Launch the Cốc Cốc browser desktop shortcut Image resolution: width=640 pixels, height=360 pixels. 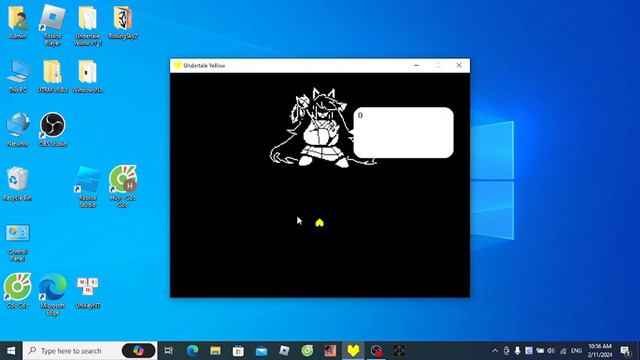pyautogui.click(x=18, y=291)
